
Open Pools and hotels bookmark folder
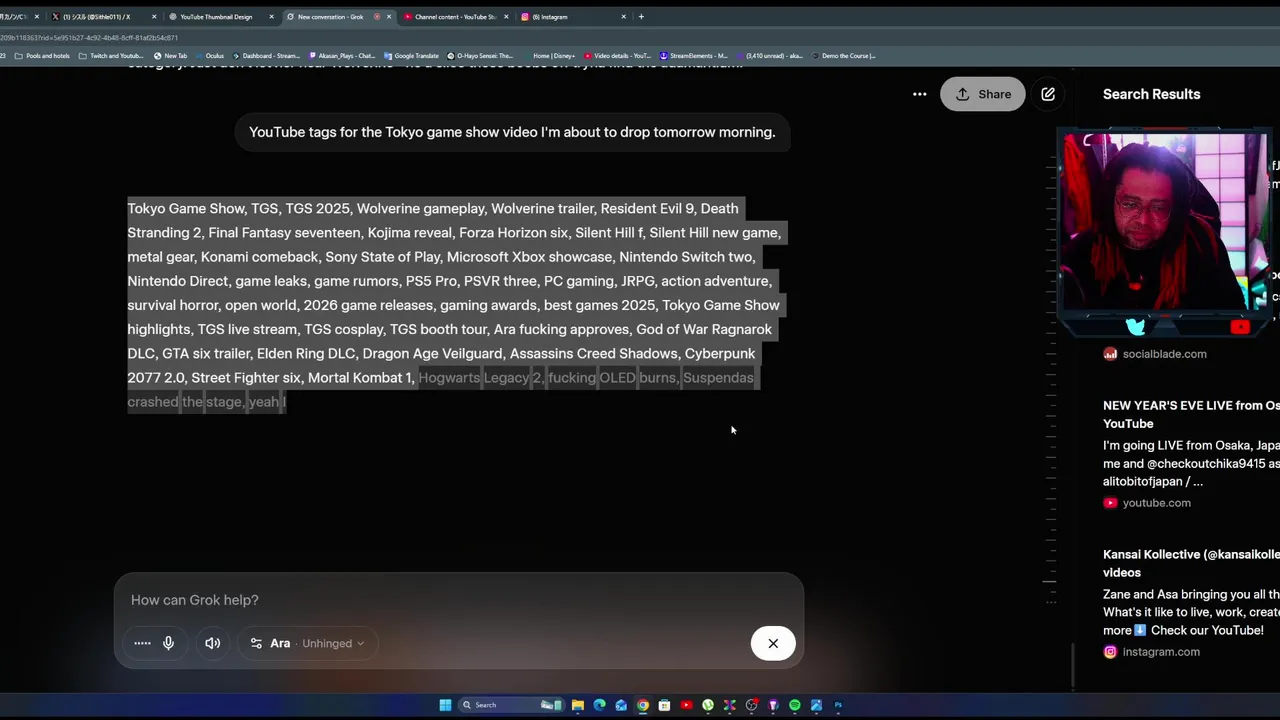click(x=42, y=56)
